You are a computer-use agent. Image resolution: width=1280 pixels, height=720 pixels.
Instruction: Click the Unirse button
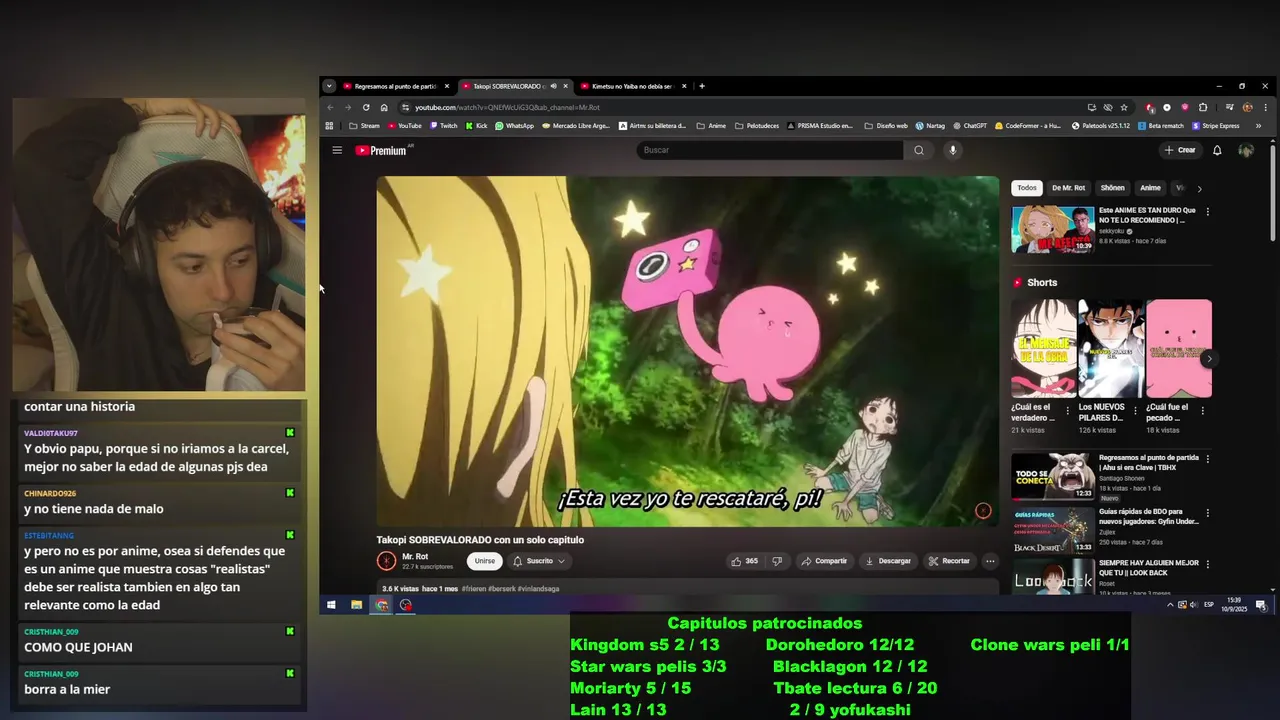click(x=484, y=561)
